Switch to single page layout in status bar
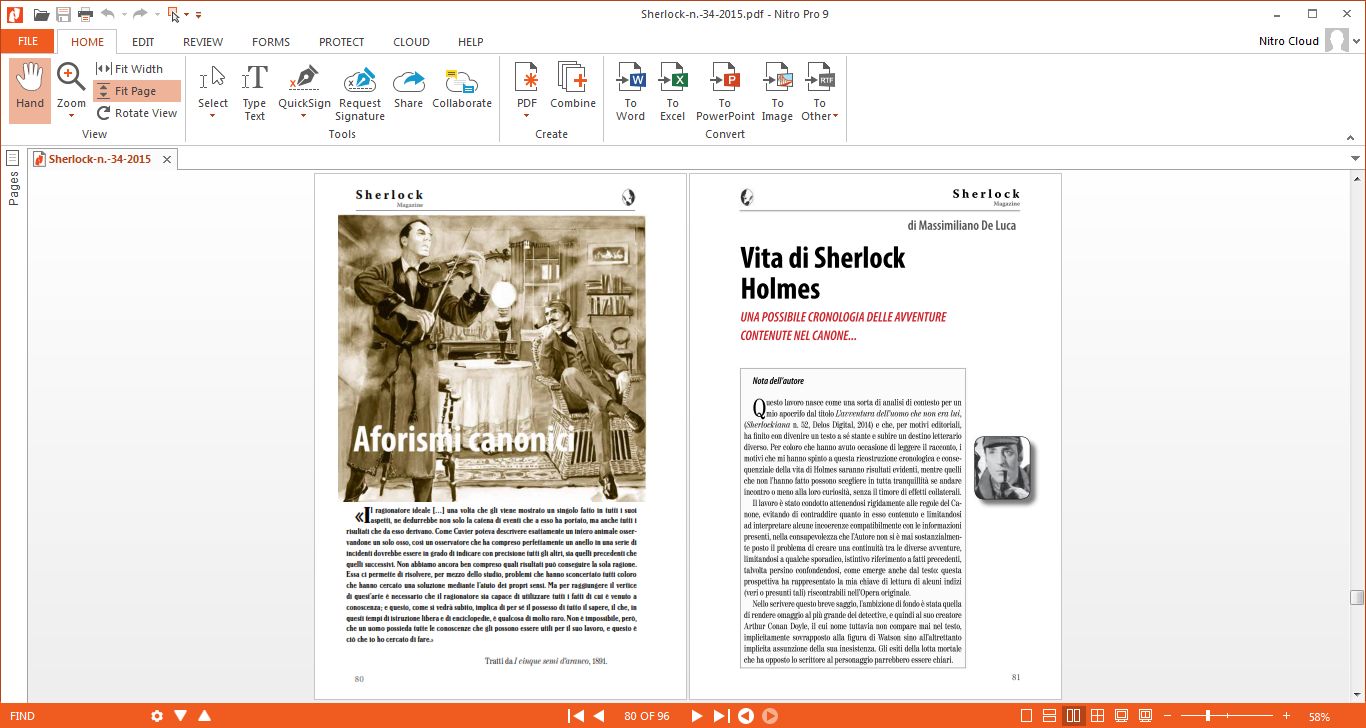The image size is (1366, 728). [x=1026, y=716]
